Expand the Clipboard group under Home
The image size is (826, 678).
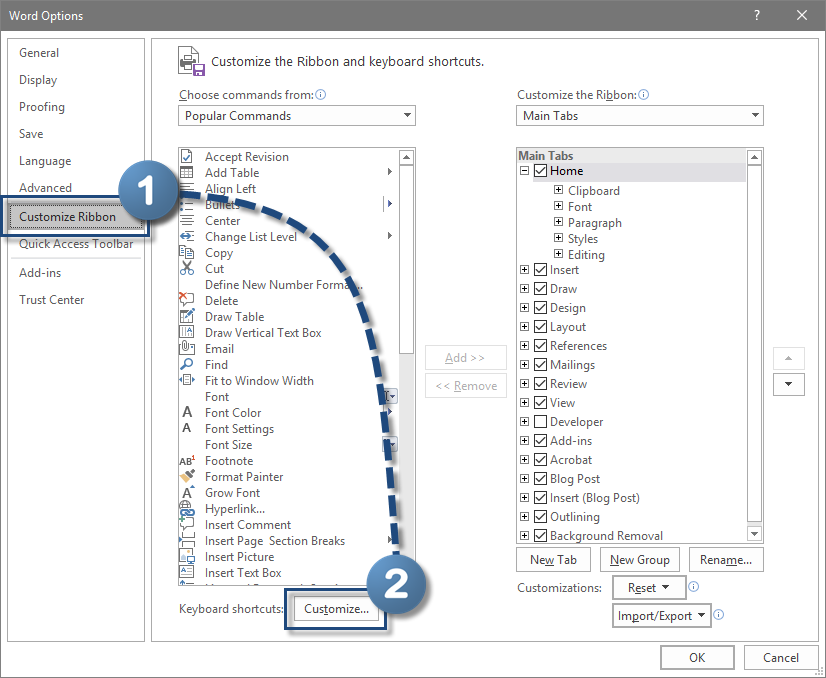(558, 191)
